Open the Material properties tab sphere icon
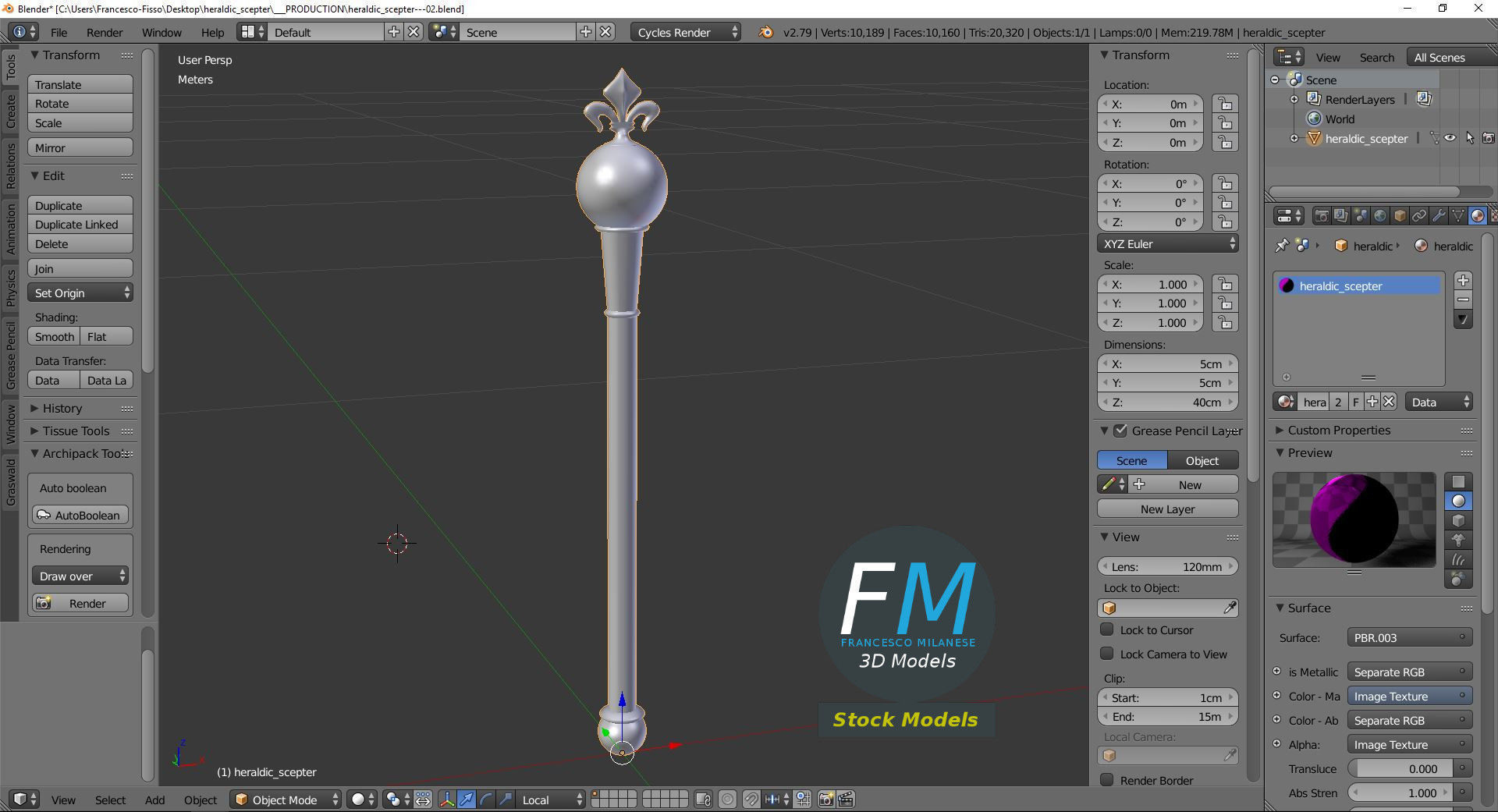The width and height of the screenshot is (1498, 812). 1478,215
